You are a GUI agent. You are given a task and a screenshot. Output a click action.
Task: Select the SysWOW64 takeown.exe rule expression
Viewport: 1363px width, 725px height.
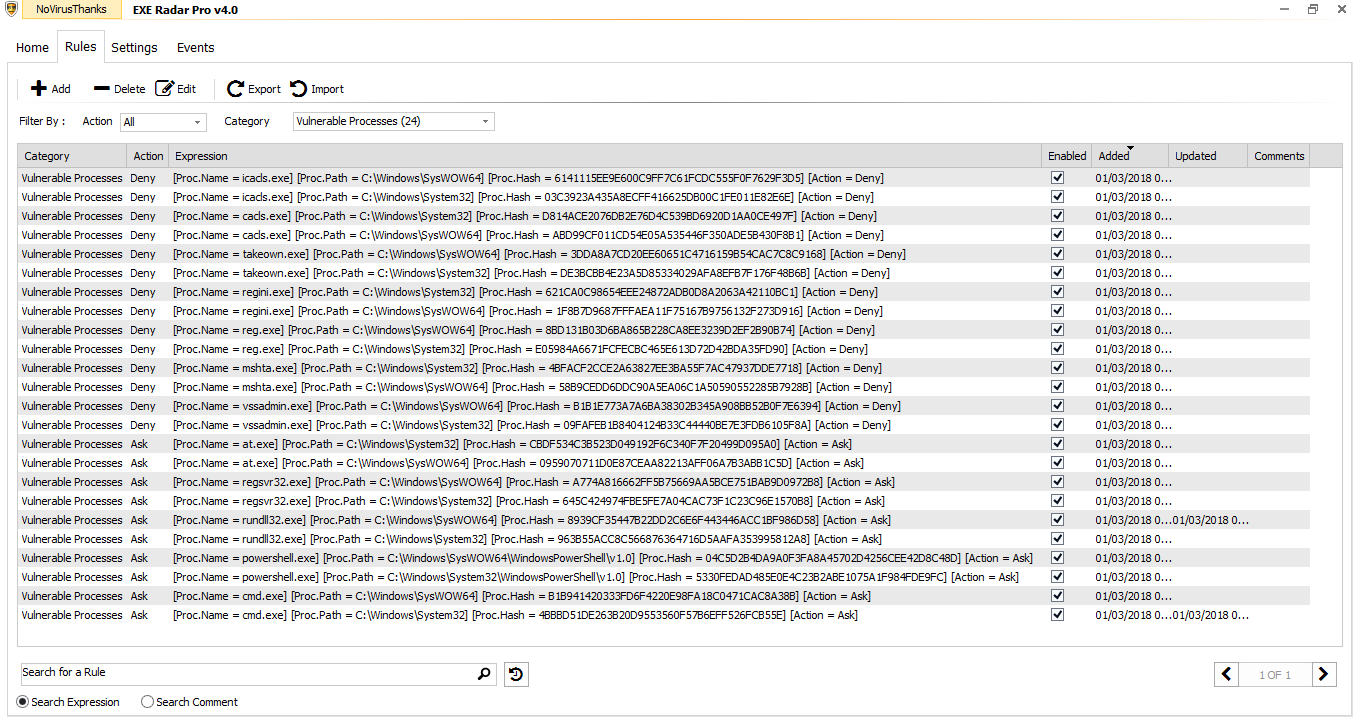[x=539, y=254]
